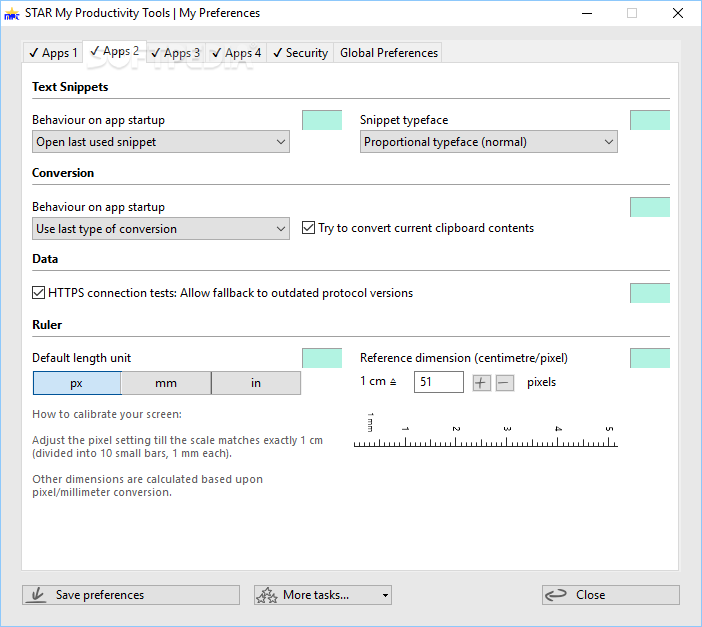The height and width of the screenshot is (627, 702).
Task: Click green marker beside Conversion startup behaviour
Action: 650,207
